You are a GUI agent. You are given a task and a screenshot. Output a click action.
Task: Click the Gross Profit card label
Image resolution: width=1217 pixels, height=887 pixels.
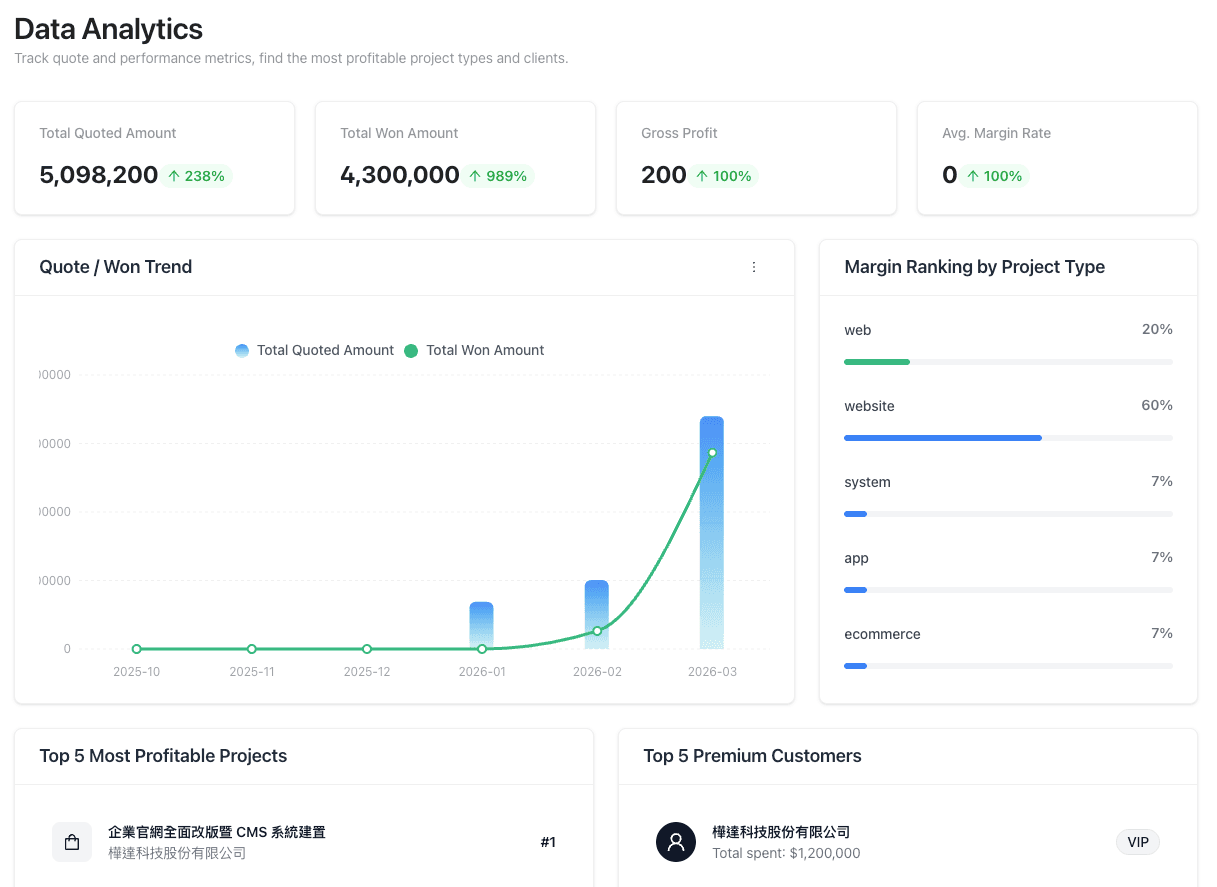coord(679,133)
